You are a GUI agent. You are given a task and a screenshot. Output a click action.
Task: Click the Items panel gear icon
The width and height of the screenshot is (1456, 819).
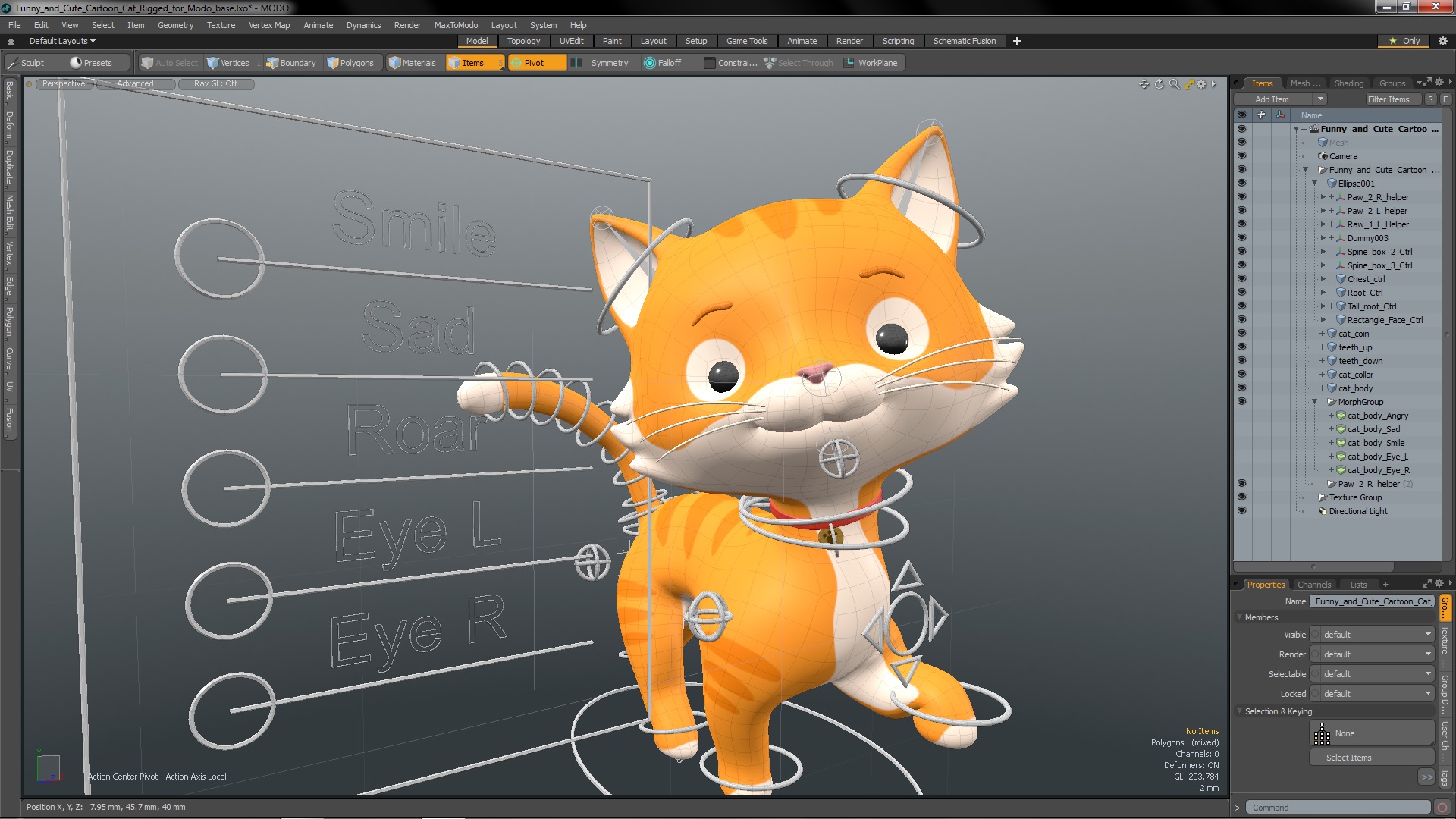tap(1439, 83)
